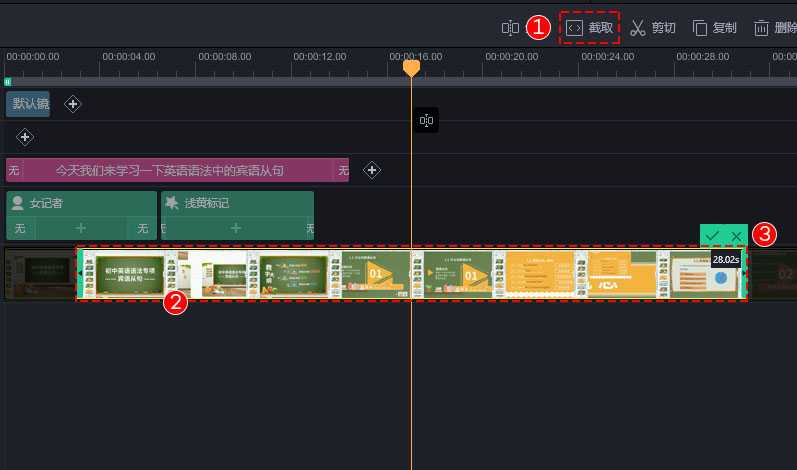The width and height of the screenshot is (797, 470).
Task: Open exit effect 无 on 女记者 clip
Action: click(x=142, y=229)
